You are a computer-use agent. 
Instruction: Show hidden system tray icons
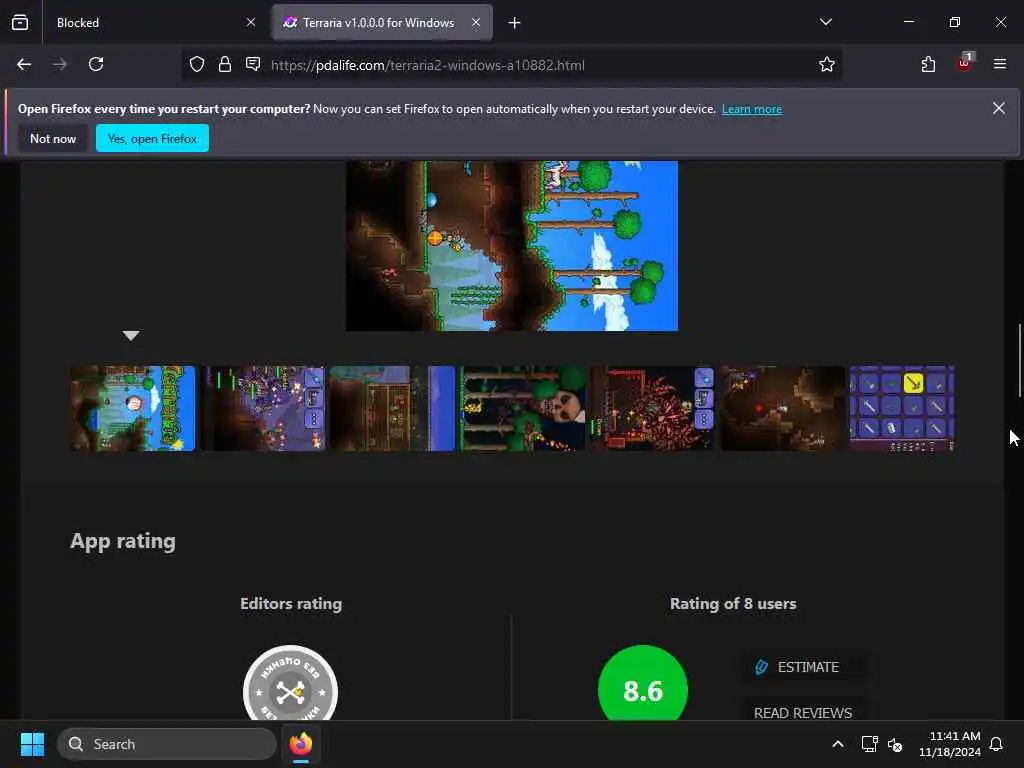(838, 744)
